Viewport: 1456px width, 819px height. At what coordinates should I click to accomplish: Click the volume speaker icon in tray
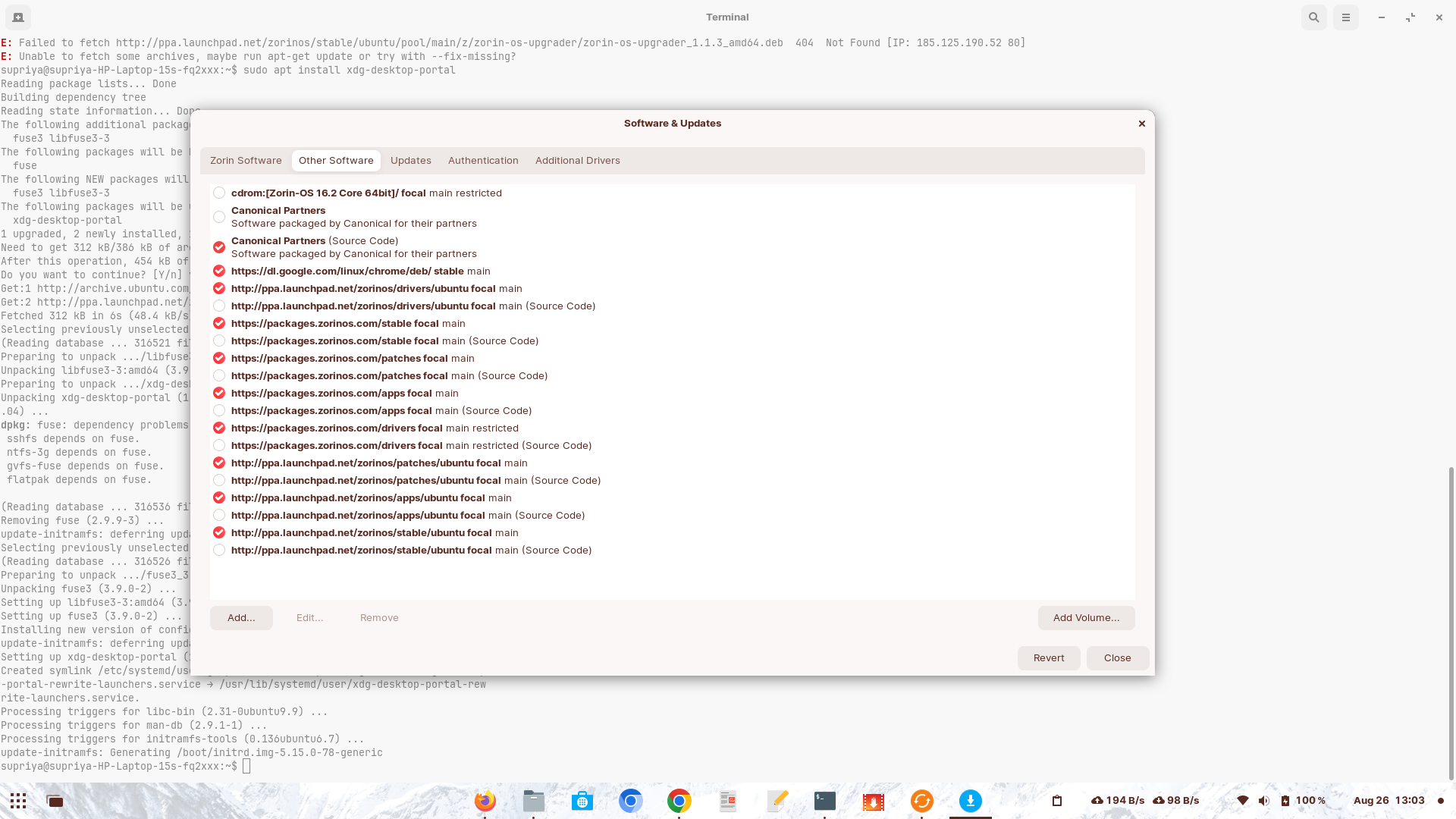[1263, 801]
